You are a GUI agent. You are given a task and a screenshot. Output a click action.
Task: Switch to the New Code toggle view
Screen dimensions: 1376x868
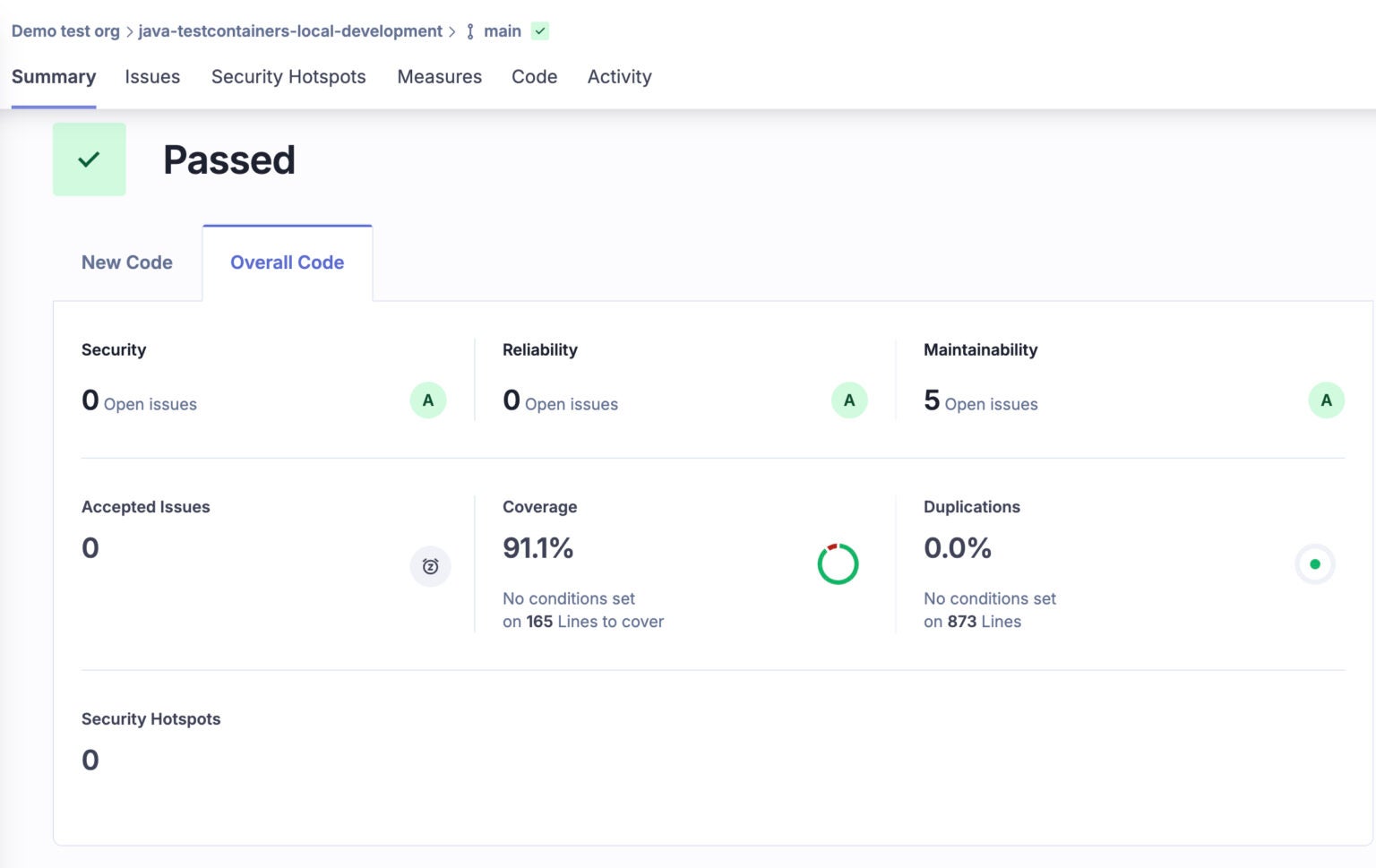[x=126, y=262]
